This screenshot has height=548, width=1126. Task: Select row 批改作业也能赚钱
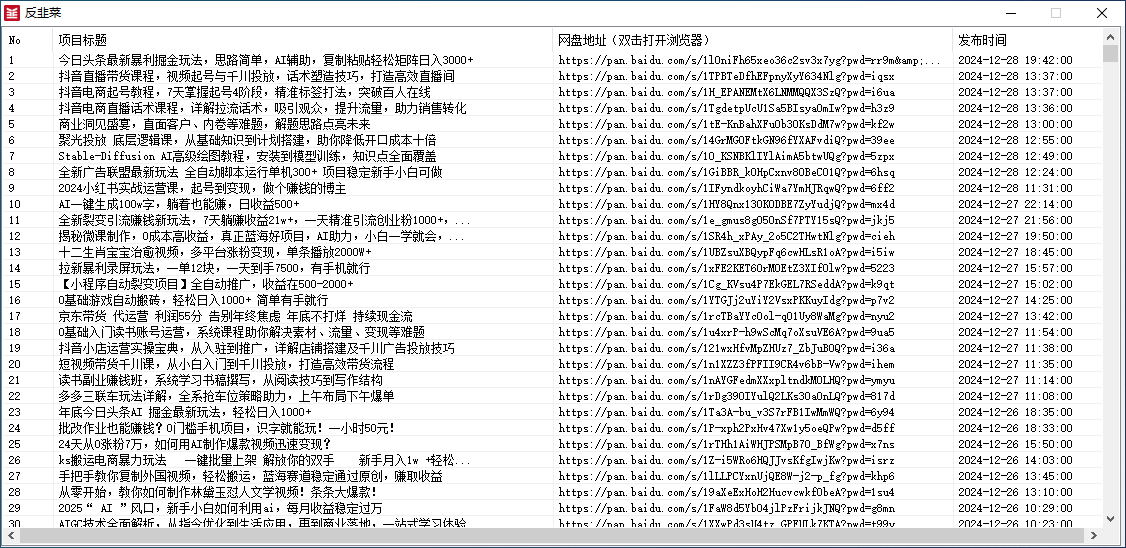[x=552, y=429]
